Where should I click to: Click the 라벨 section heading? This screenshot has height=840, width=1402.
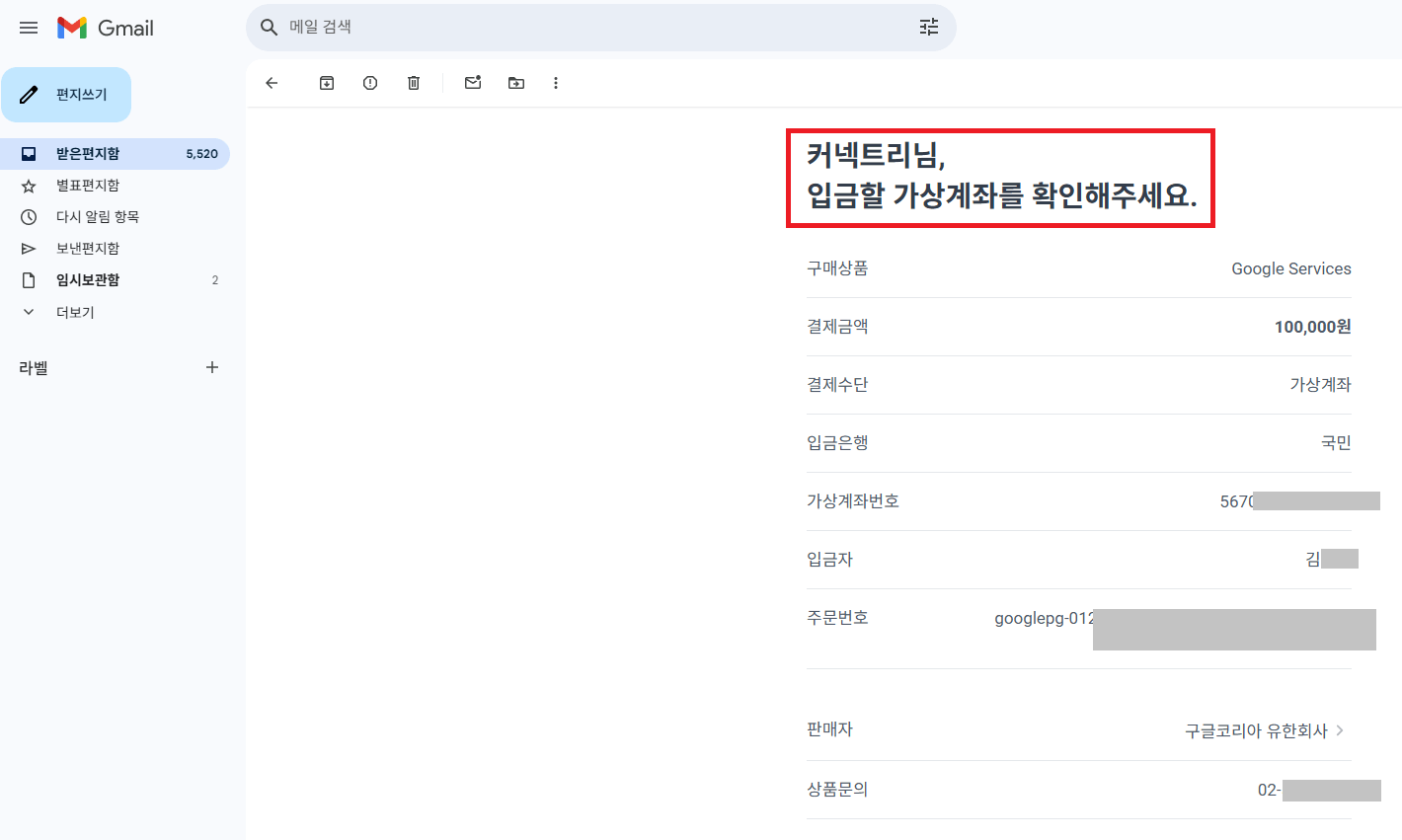click(x=34, y=368)
